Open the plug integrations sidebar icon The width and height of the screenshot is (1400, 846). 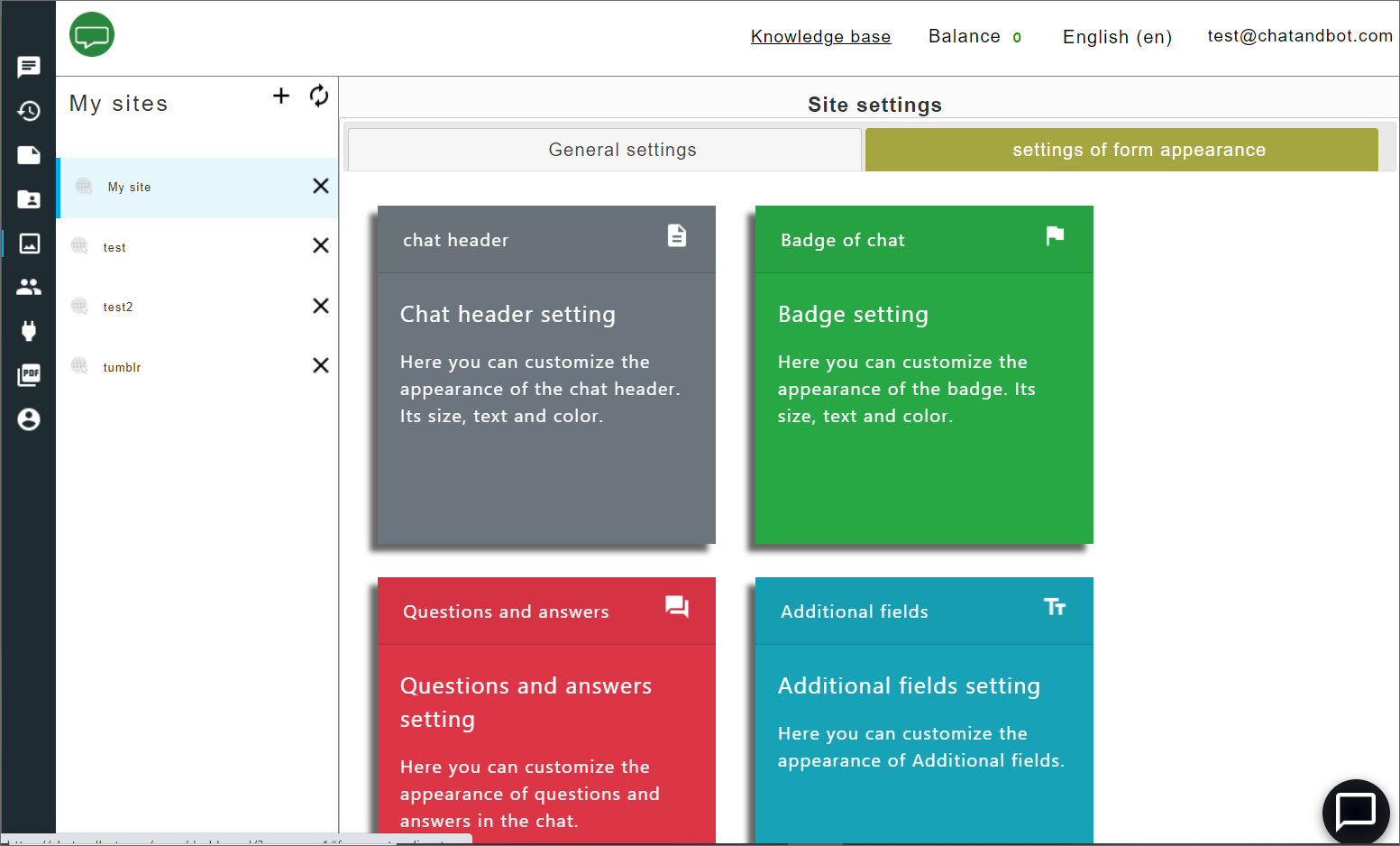coord(29,331)
